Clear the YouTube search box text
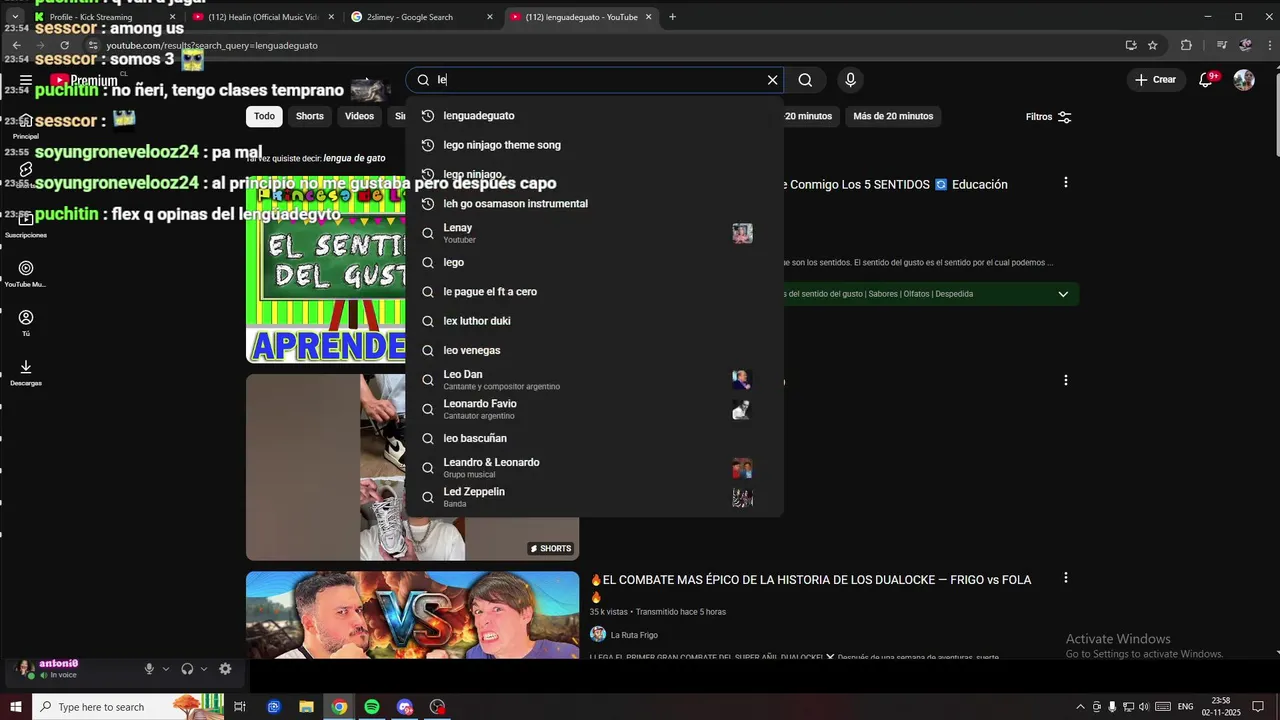This screenshot has height=720, width=1280. (772, 80)
